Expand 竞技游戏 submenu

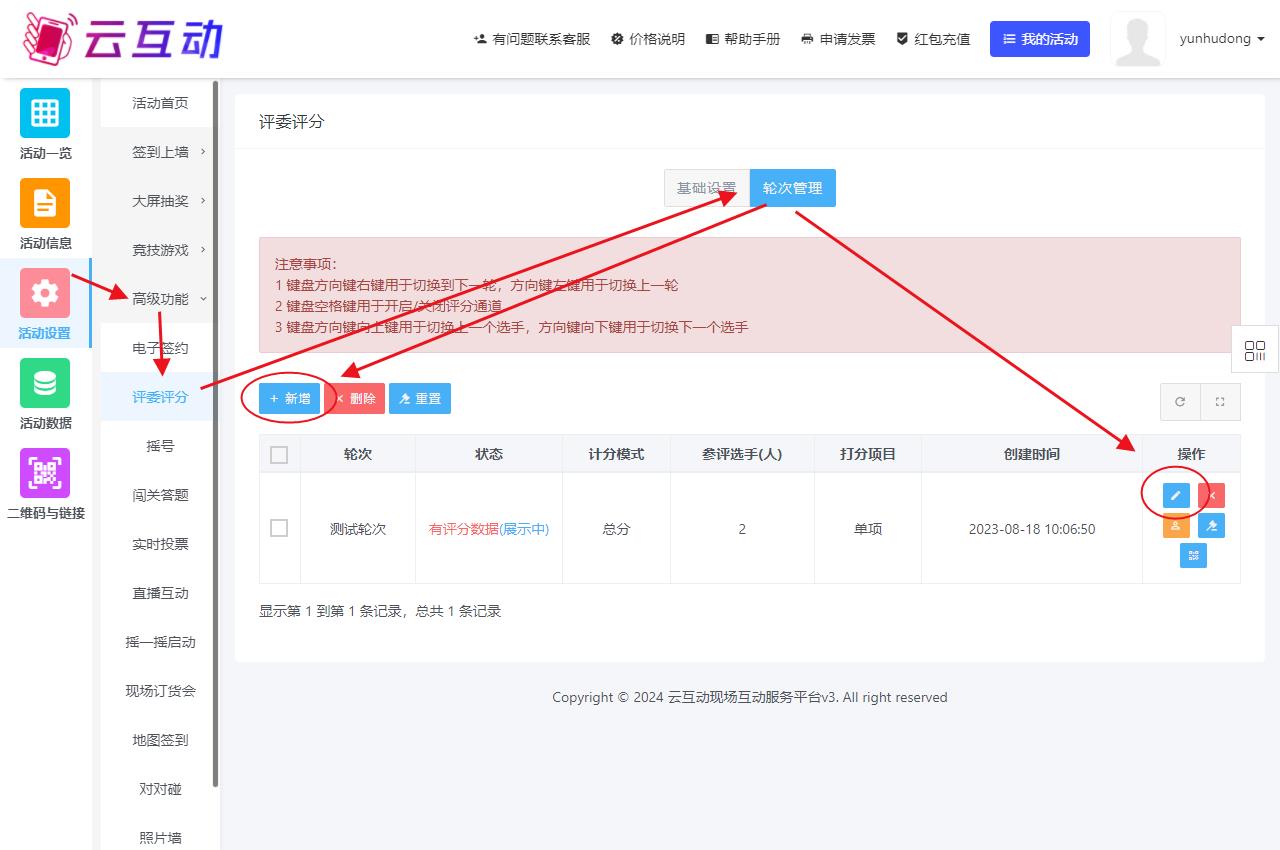click(159, 250)
